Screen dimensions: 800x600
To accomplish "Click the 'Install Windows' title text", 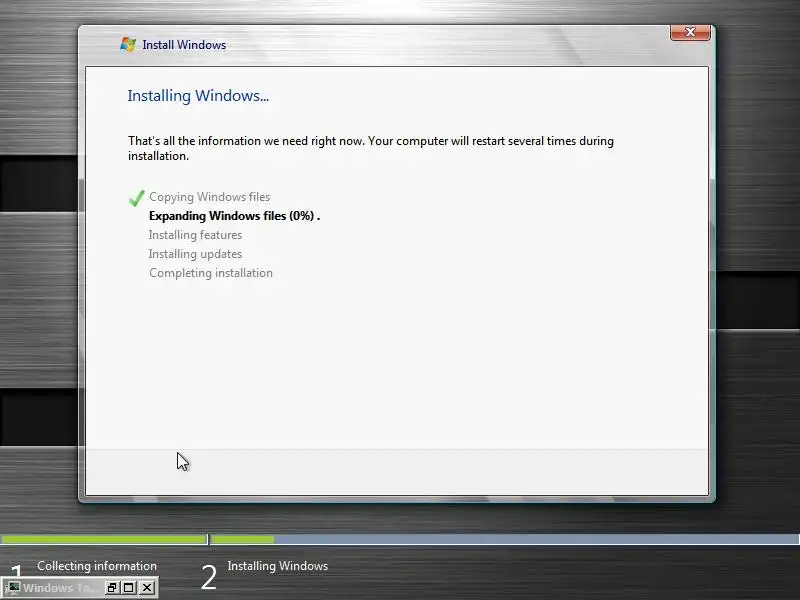I will (x=184, y=45).
